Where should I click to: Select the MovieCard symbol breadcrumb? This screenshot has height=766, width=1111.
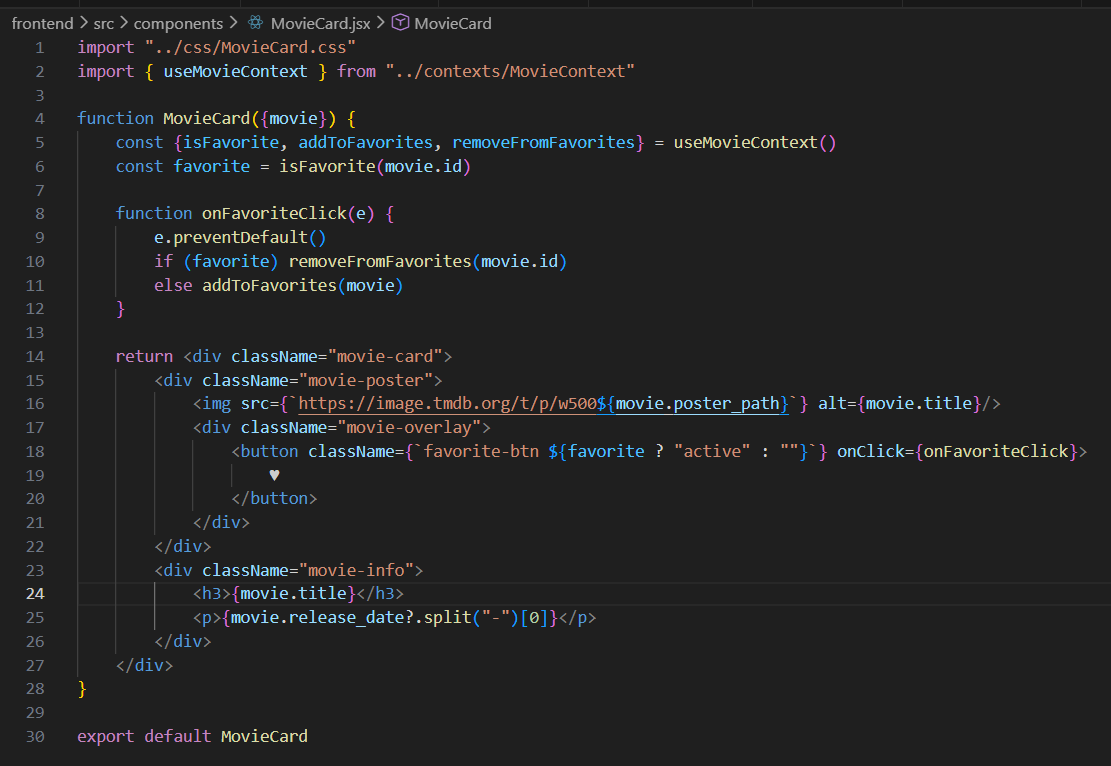(x=452, y=22)
